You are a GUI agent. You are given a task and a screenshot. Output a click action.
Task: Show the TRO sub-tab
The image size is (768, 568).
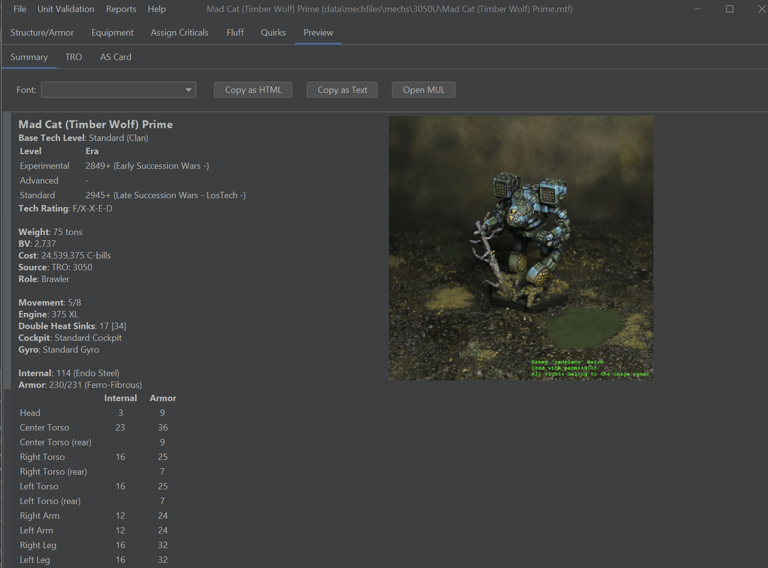[73, 57]
